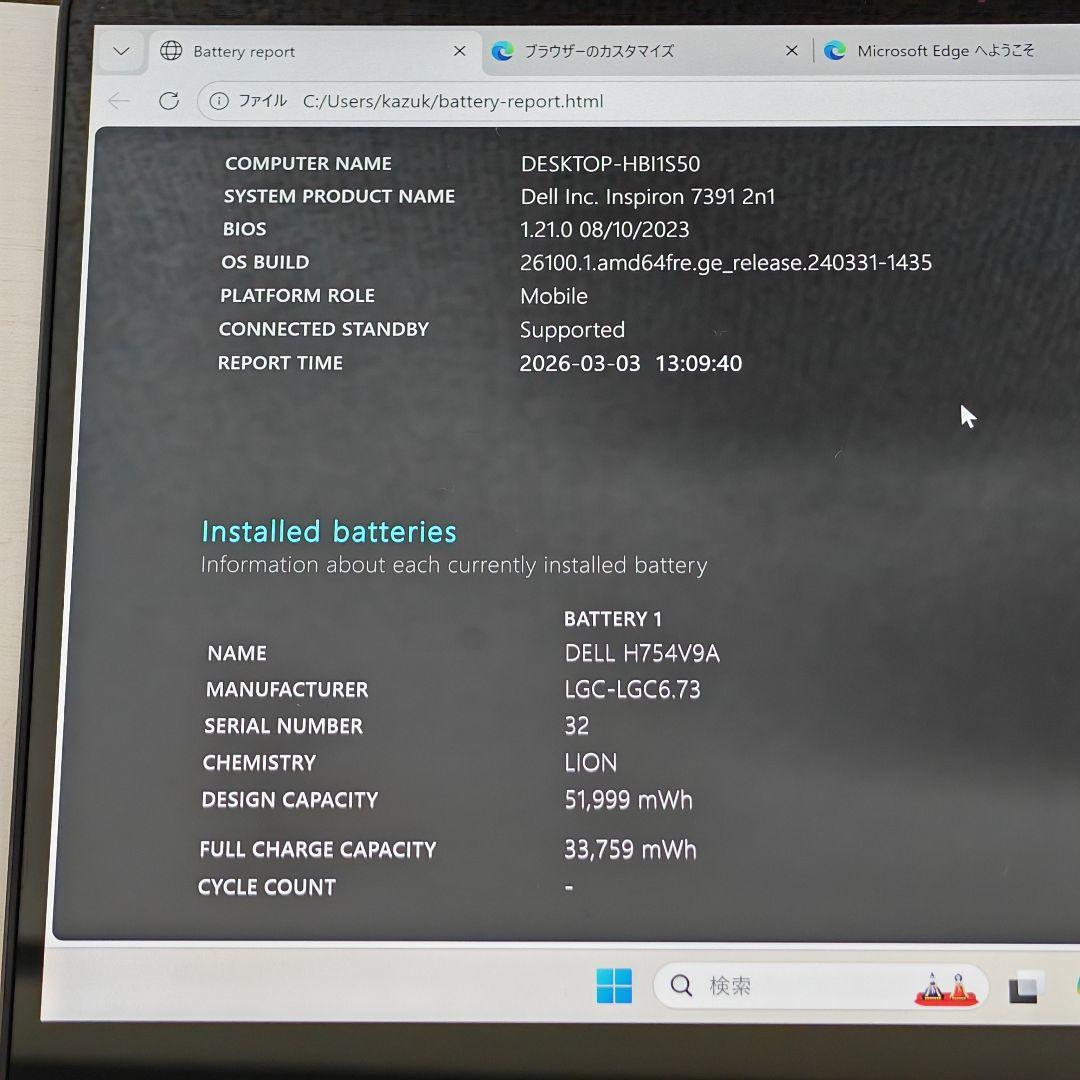This screenshot has height=1080, width=1080.
Task: Click the 'CHEMISTRY' row label
Action: point(260,762)
